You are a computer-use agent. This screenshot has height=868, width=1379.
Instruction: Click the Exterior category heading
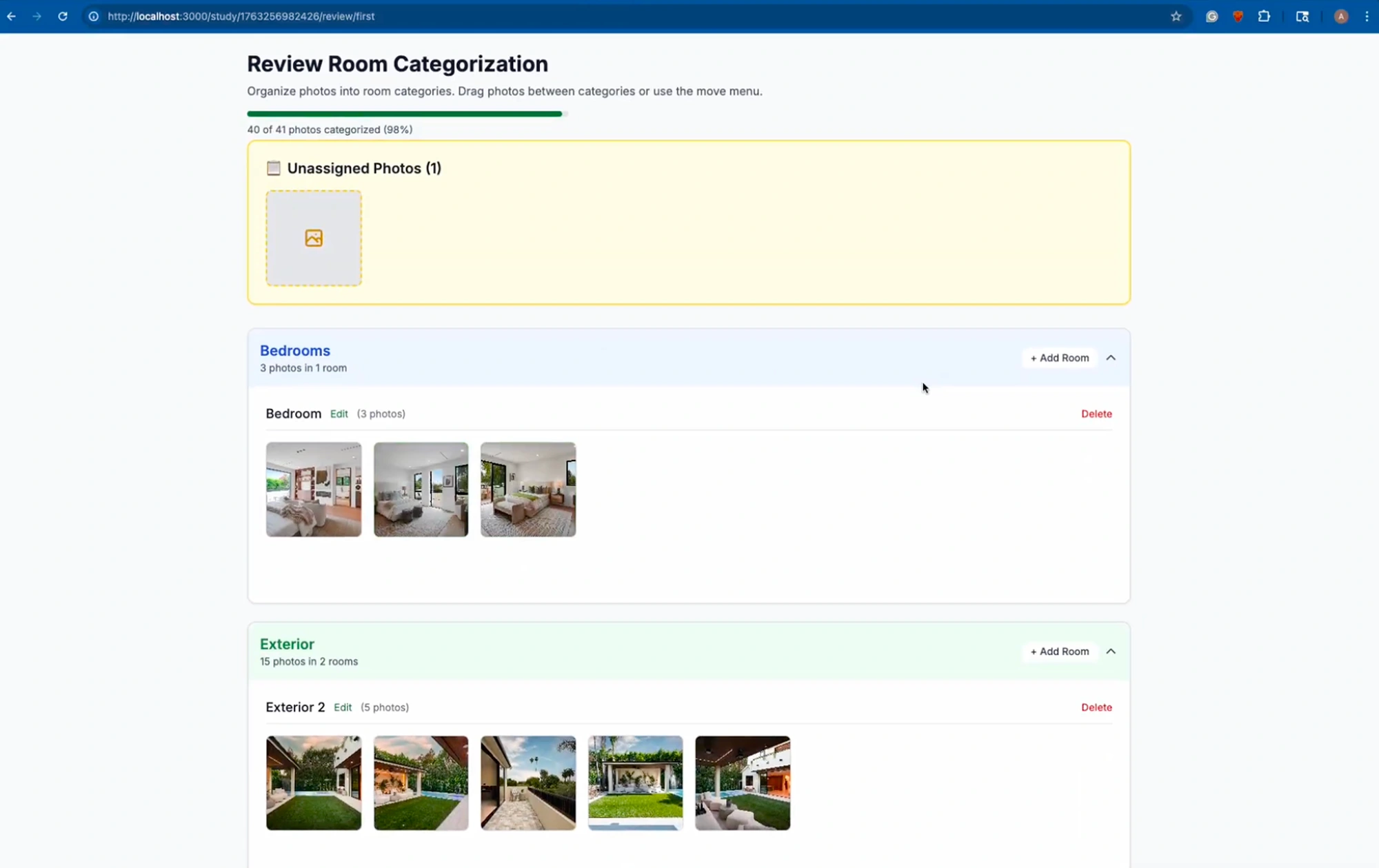[287, 644]
